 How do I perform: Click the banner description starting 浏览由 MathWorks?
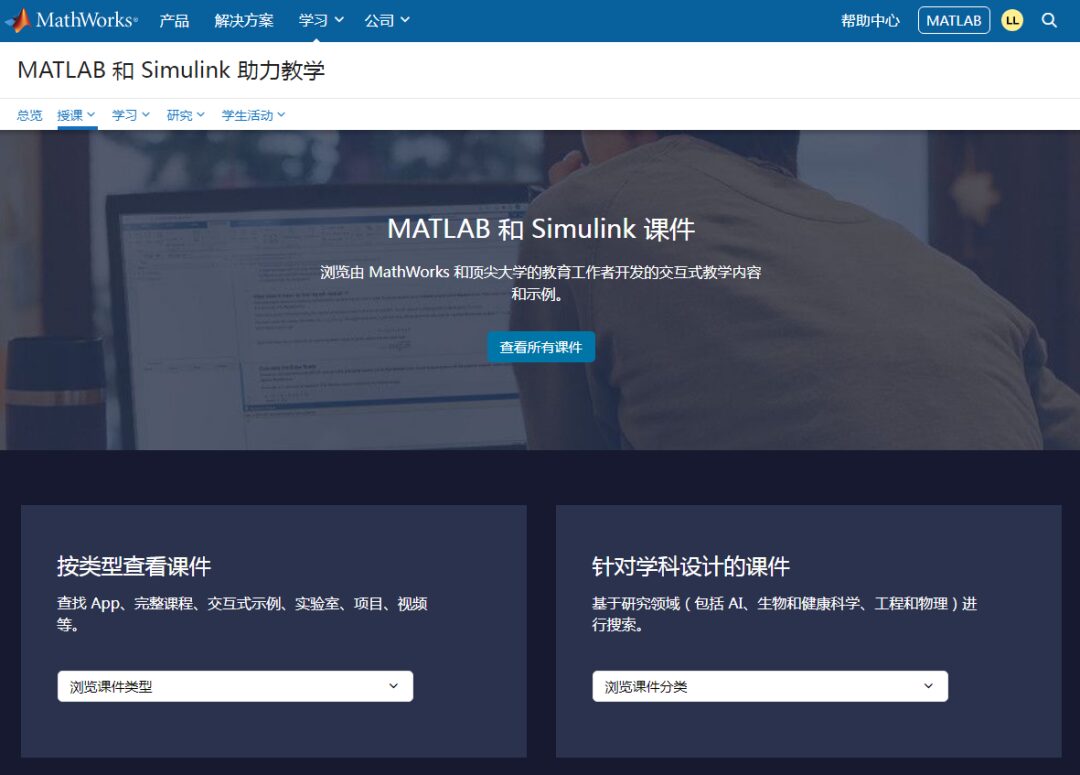[x=541, y=282]
